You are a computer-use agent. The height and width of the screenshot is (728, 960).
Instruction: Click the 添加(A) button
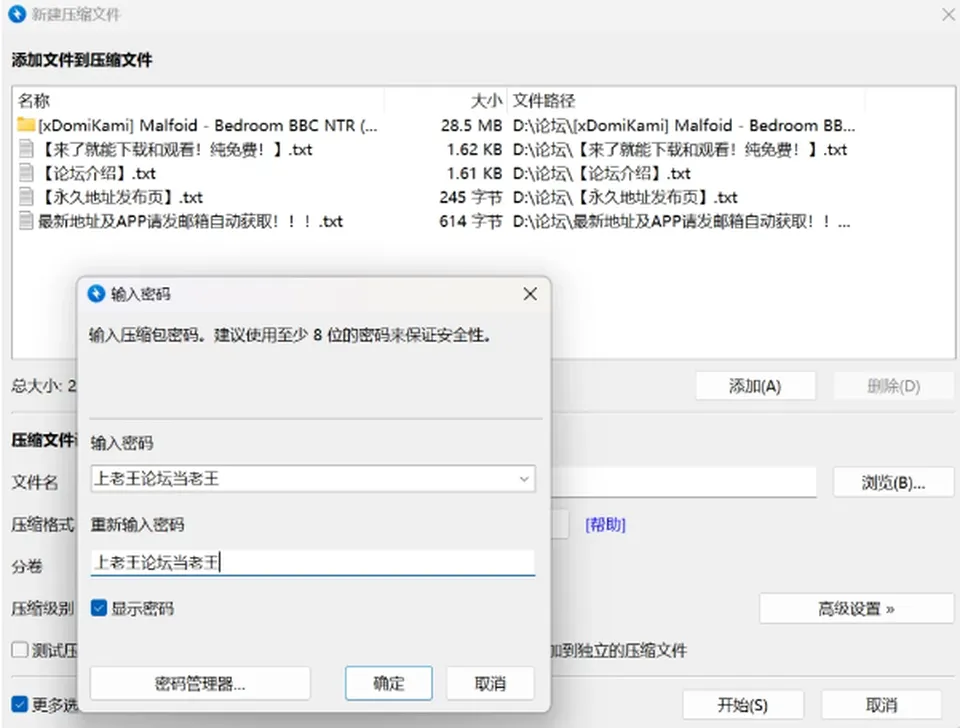[756, 386]
